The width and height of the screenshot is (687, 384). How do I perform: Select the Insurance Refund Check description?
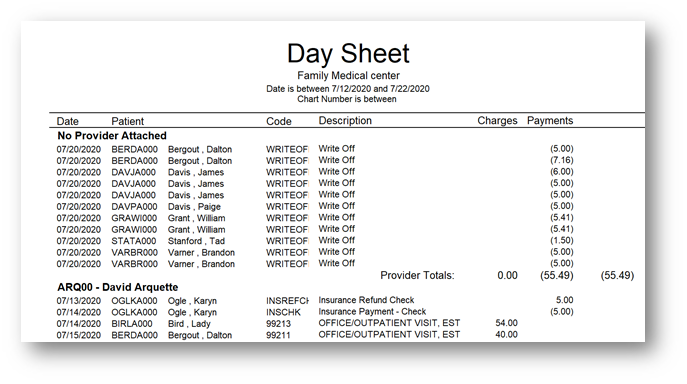366,300
